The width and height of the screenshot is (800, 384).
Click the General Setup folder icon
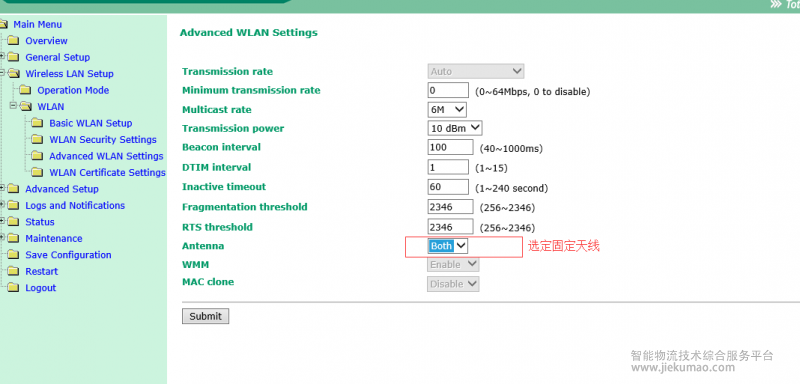tap(13, 57)
